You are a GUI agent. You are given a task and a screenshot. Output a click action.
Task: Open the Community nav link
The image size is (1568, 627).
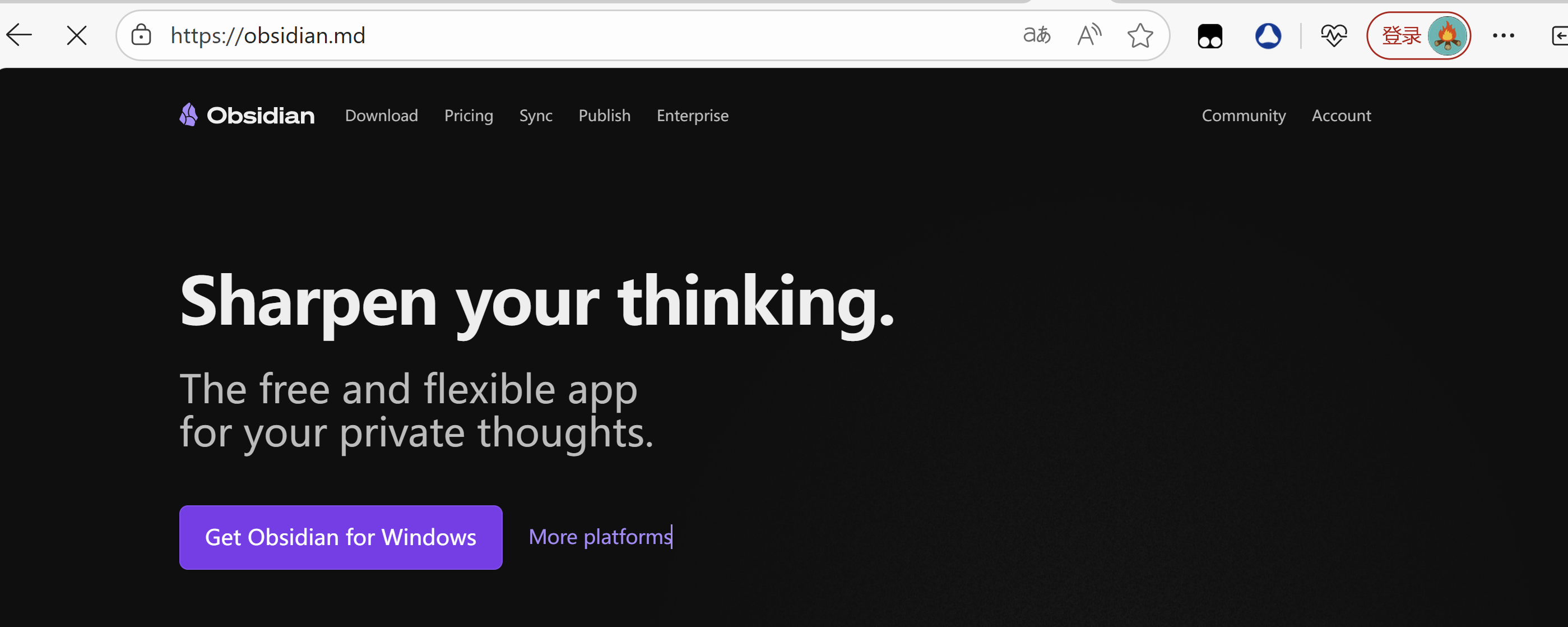click(x=1243, y=116)
